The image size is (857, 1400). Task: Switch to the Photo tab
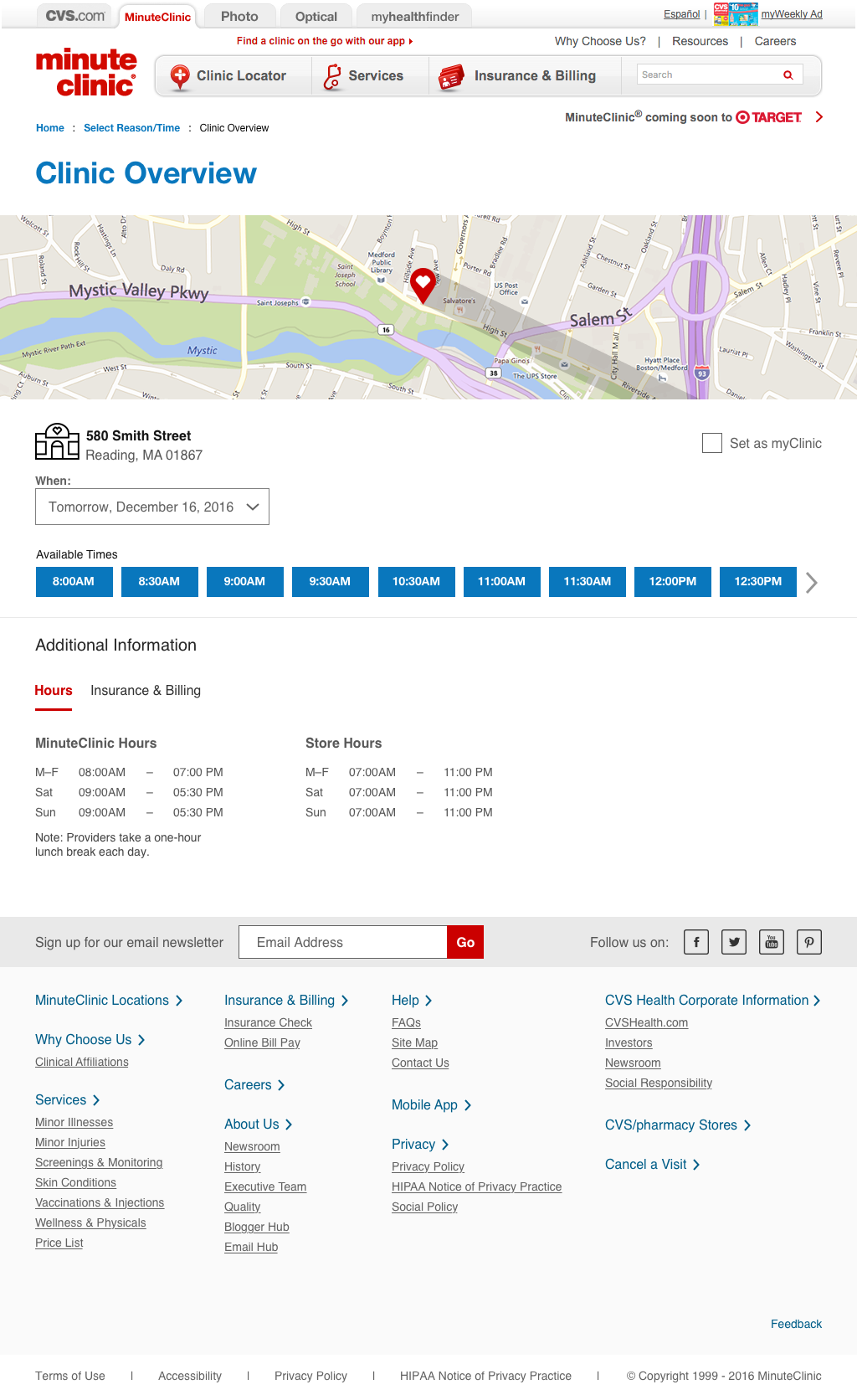(239, 16)
